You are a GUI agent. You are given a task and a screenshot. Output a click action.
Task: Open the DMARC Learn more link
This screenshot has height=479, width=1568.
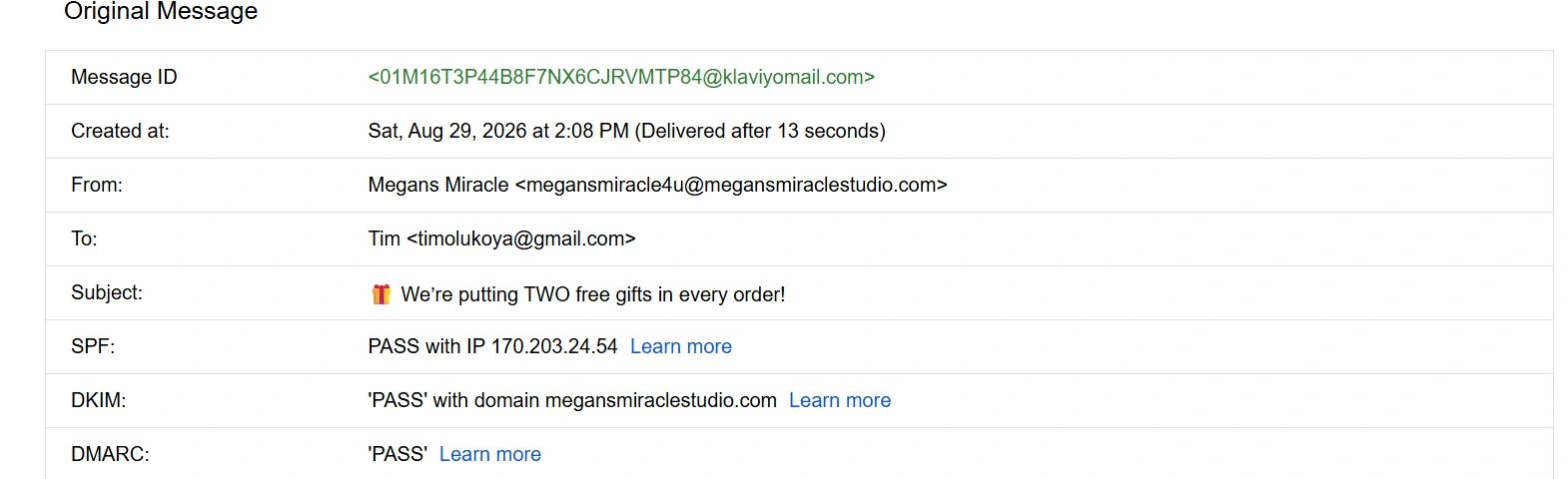point(490,454)
